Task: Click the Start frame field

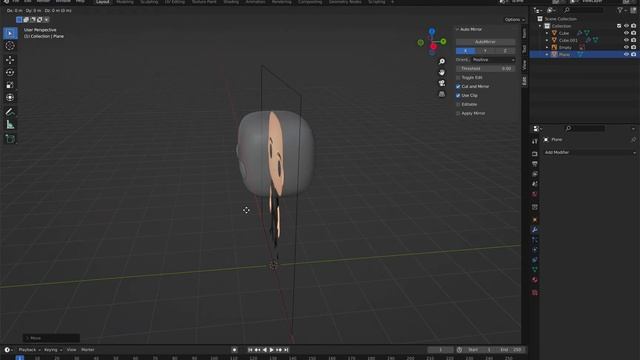Action: coord(480,350)
